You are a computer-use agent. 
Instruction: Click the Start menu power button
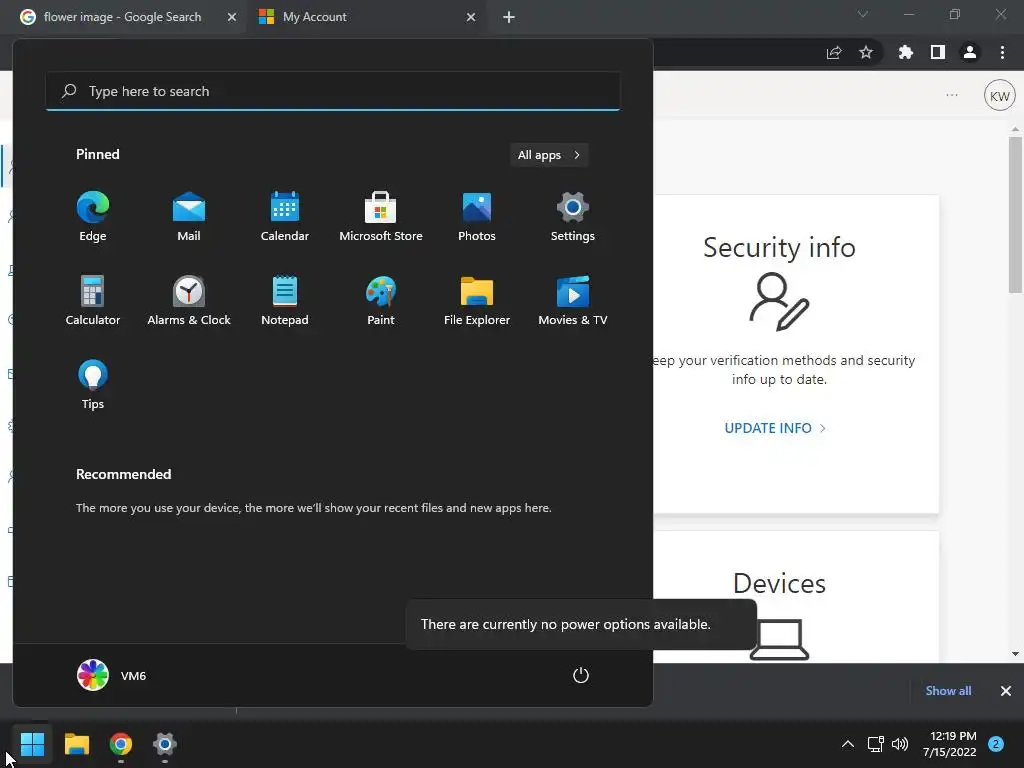[x=581, y=675]
